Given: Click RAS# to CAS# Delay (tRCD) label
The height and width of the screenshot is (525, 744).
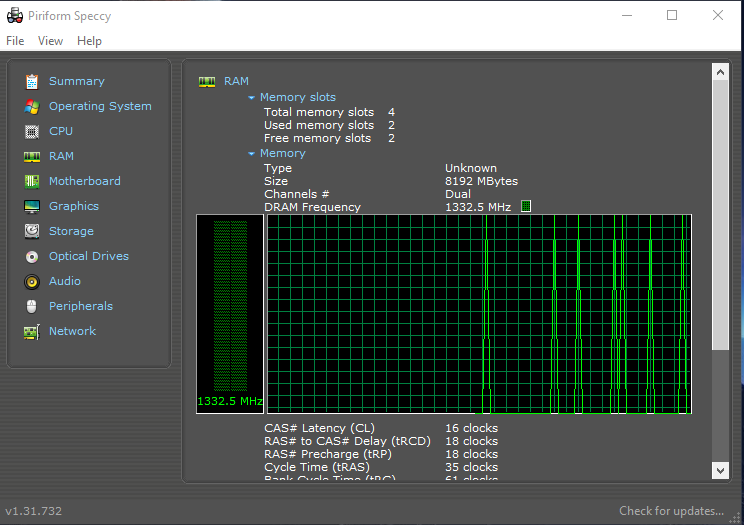Looking at the screenshot, I should (x=347, y=441).
